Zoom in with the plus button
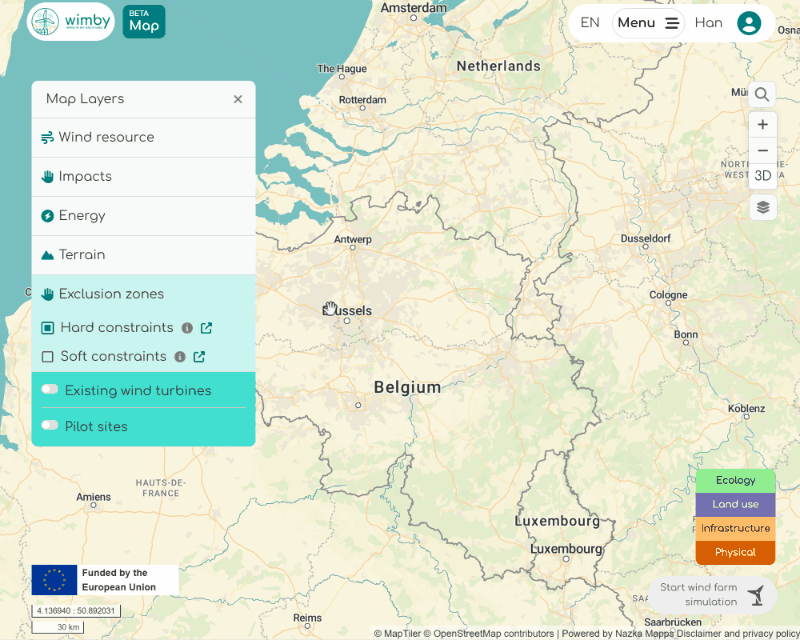Screen dimensions: 800x640 762,124
